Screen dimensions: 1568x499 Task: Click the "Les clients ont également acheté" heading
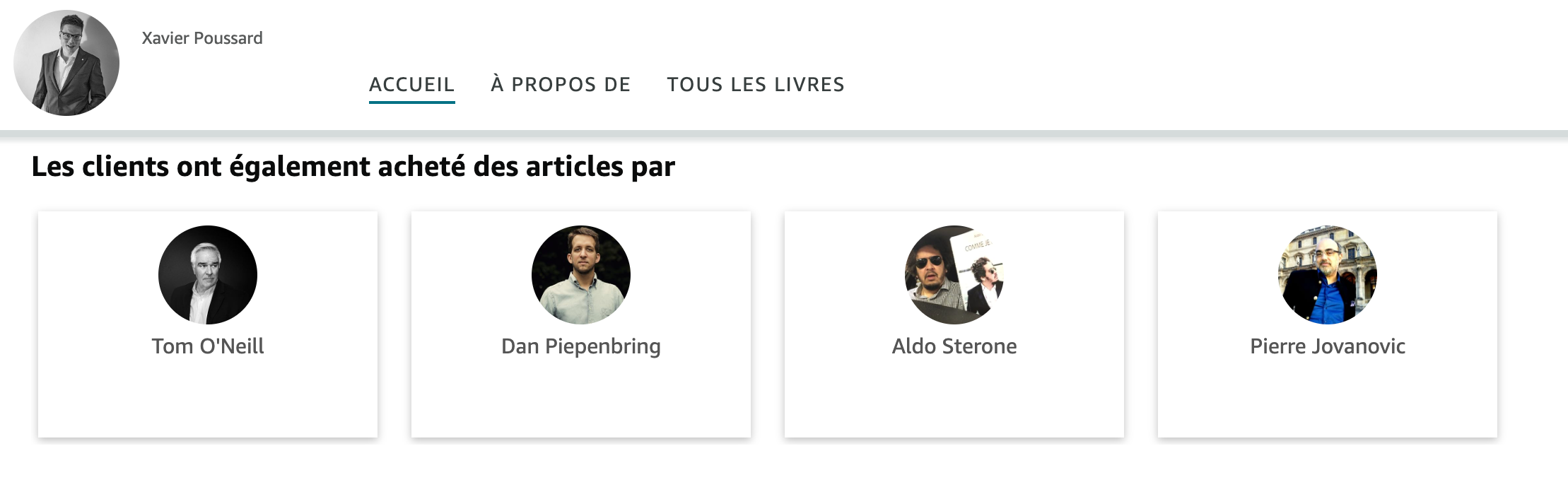(353, 167)
